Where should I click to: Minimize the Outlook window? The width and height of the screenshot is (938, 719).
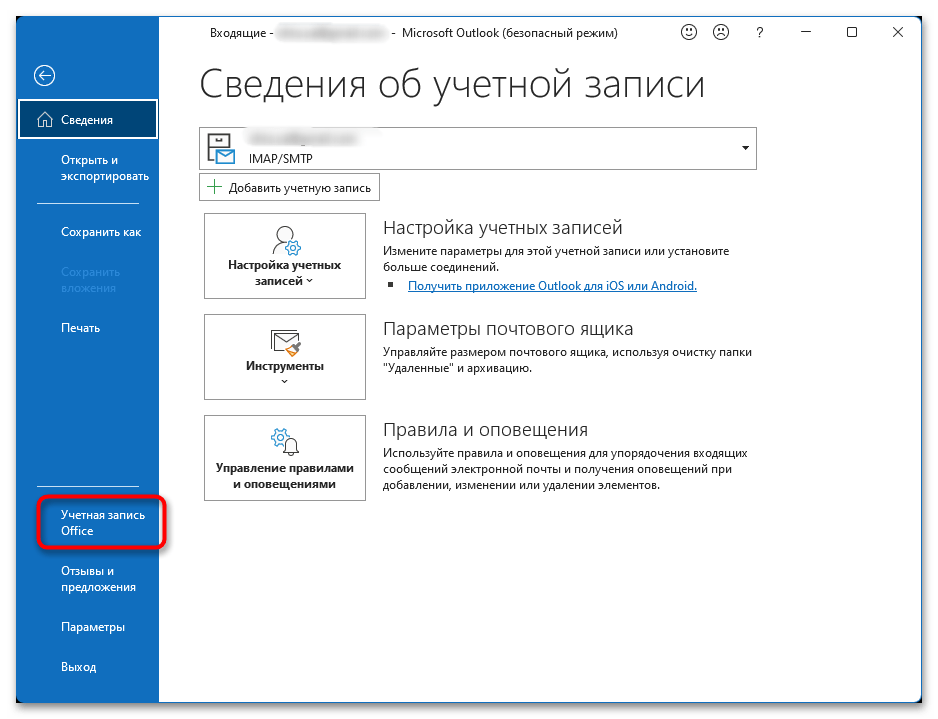806,32
